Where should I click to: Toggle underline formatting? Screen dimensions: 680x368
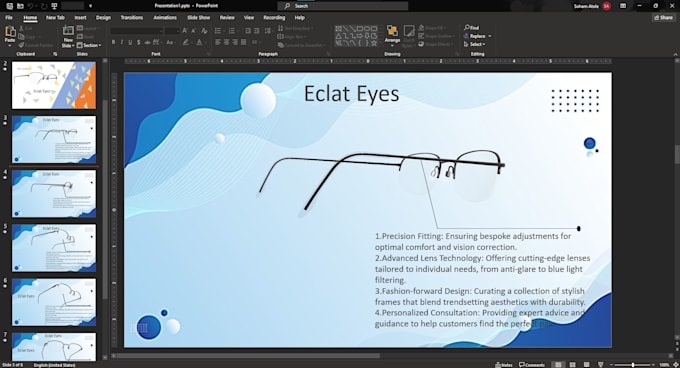(130, 42)
